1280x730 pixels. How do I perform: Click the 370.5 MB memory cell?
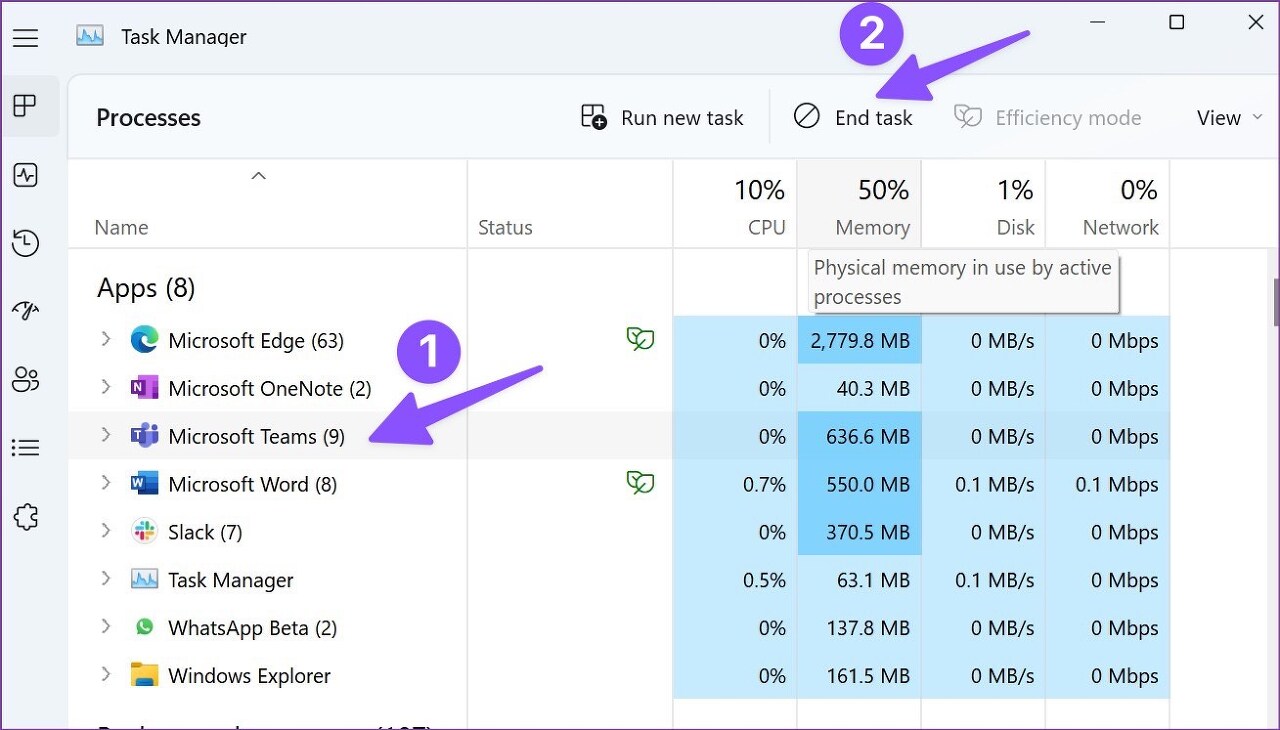[x=859, y=532]
